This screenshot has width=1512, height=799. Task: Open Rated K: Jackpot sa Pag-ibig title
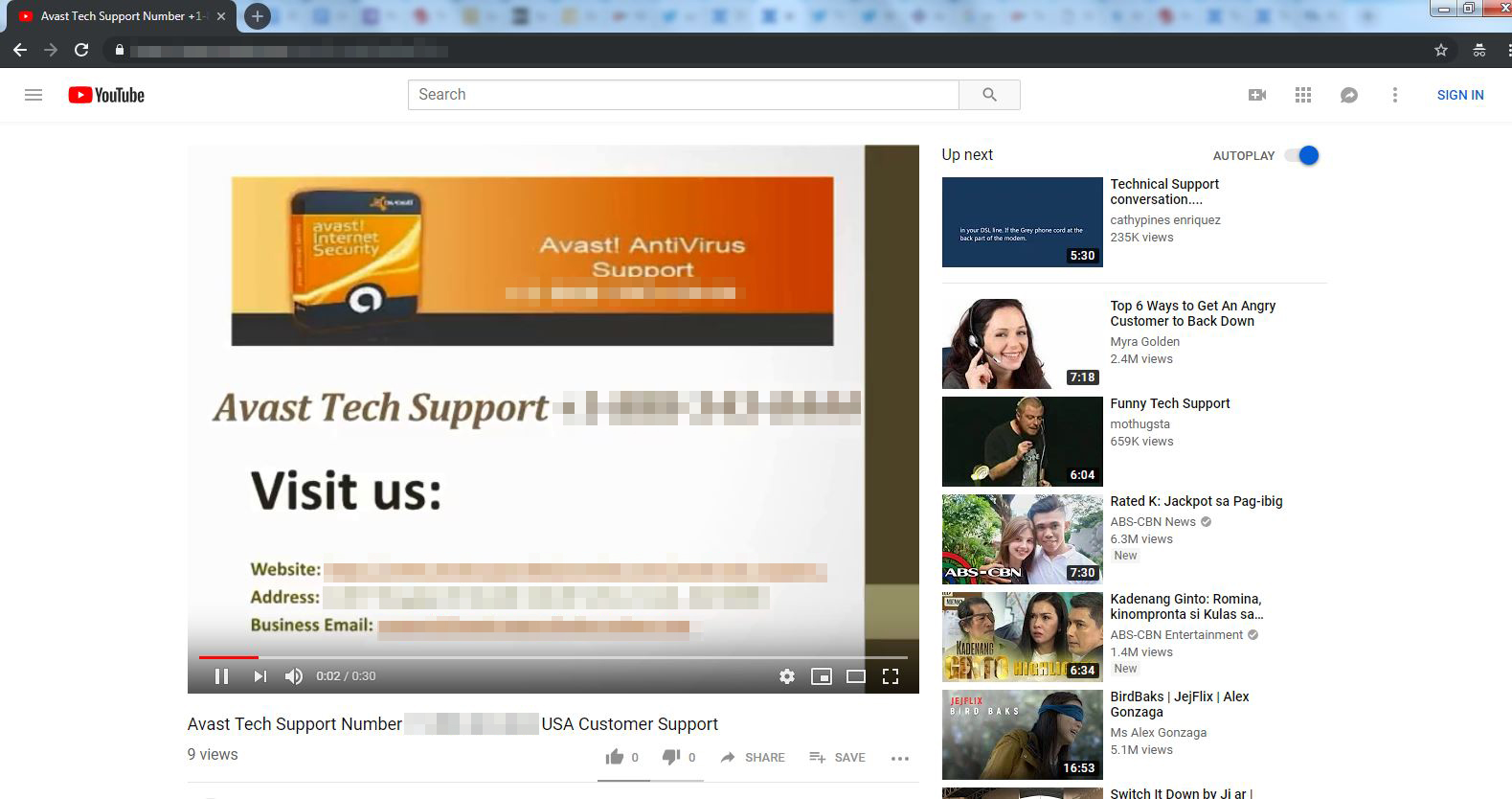1196,501
